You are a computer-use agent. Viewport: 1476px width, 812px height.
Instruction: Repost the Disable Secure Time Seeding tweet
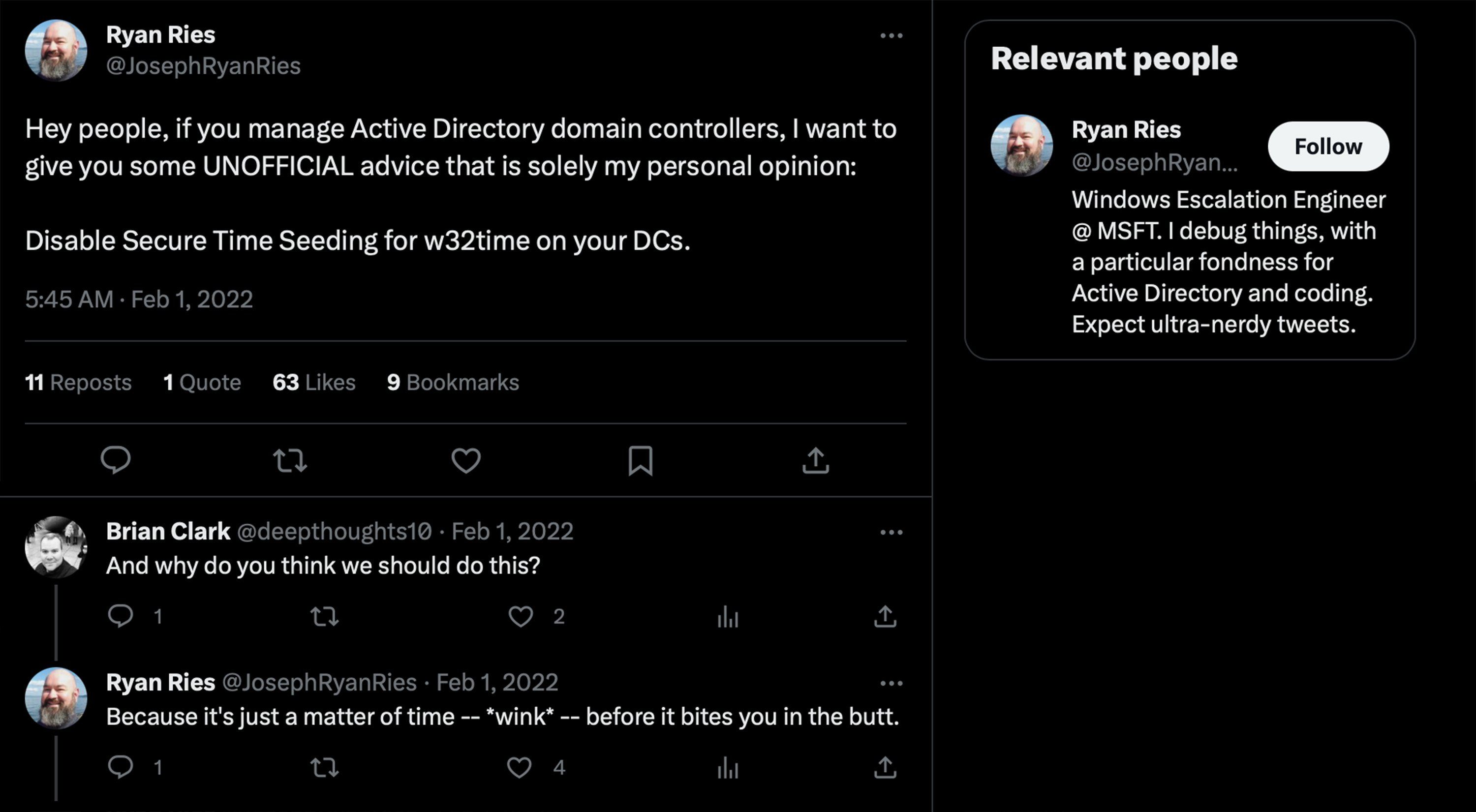[290, 460]
